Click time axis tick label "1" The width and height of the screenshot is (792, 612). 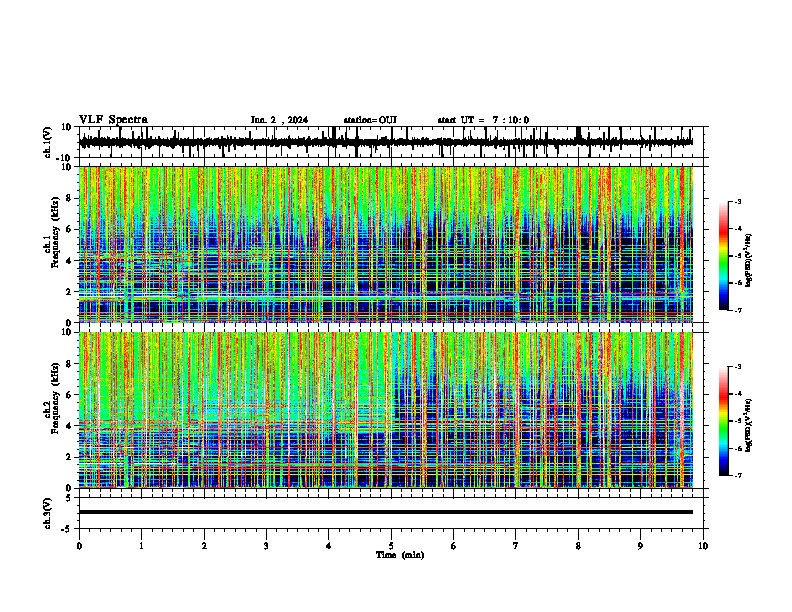(x=141, y=546)
